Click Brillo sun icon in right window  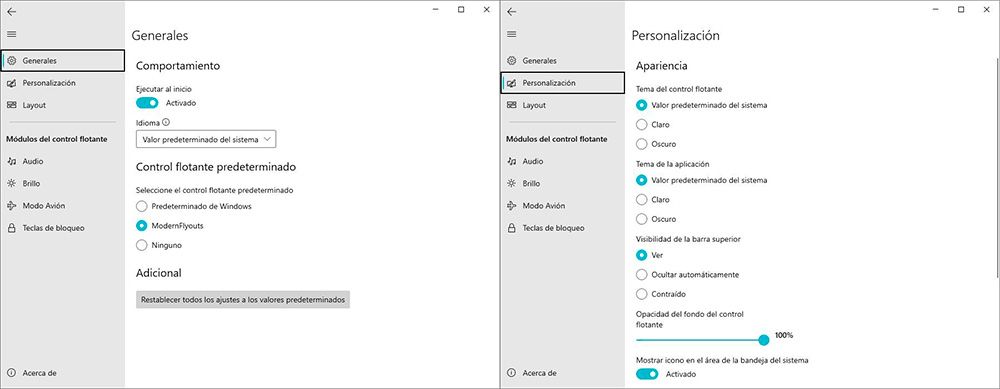(x=511, y=184)
